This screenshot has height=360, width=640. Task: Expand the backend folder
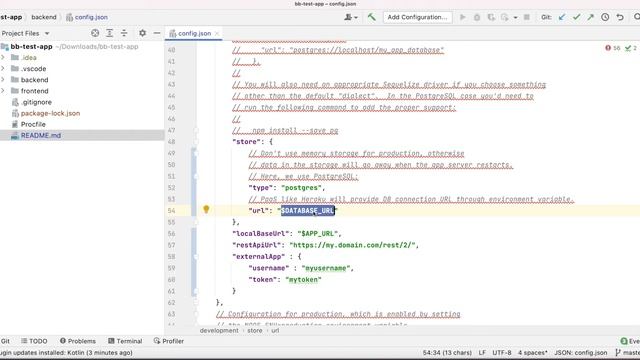[3, 80]
